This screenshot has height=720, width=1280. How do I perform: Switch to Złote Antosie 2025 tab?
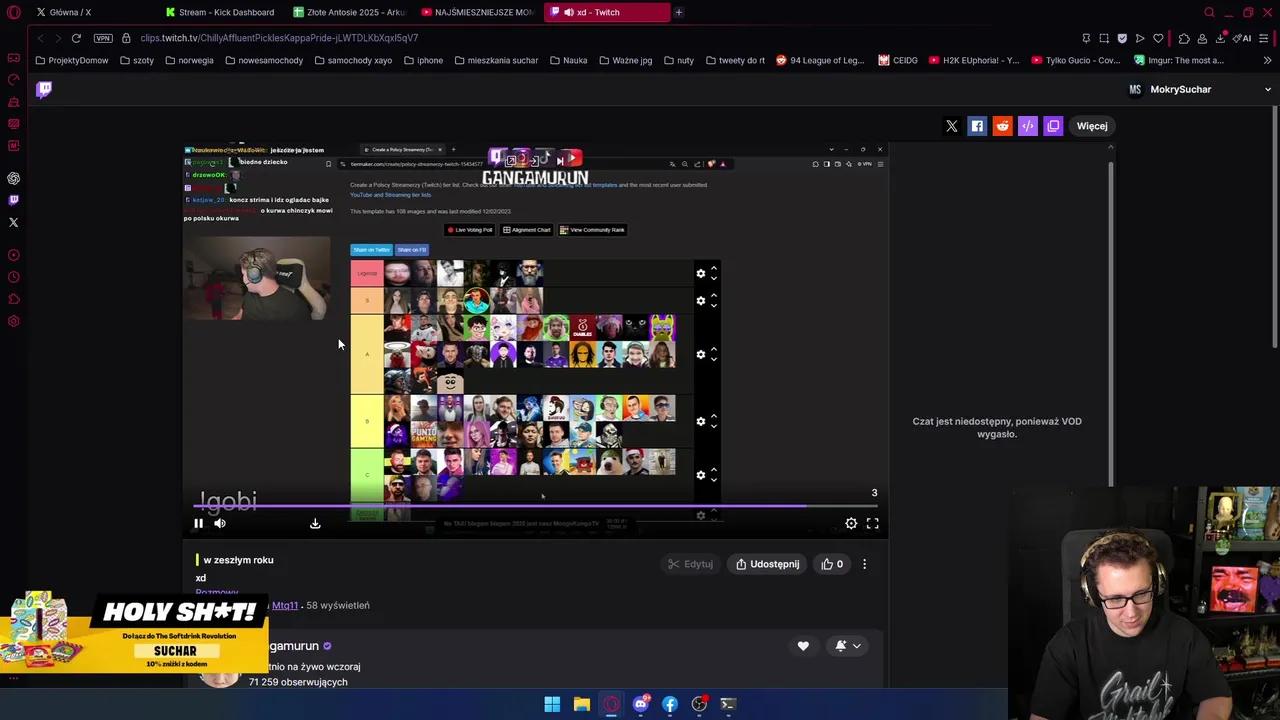pyautogui.click(x=350, y=12)
